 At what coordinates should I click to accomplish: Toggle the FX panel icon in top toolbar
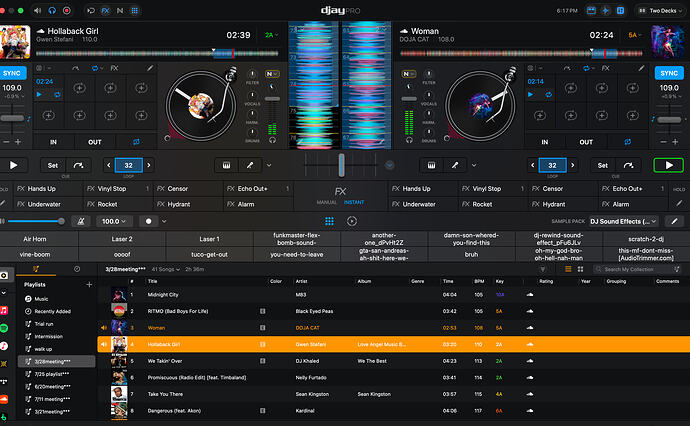[x=105, y=10]
